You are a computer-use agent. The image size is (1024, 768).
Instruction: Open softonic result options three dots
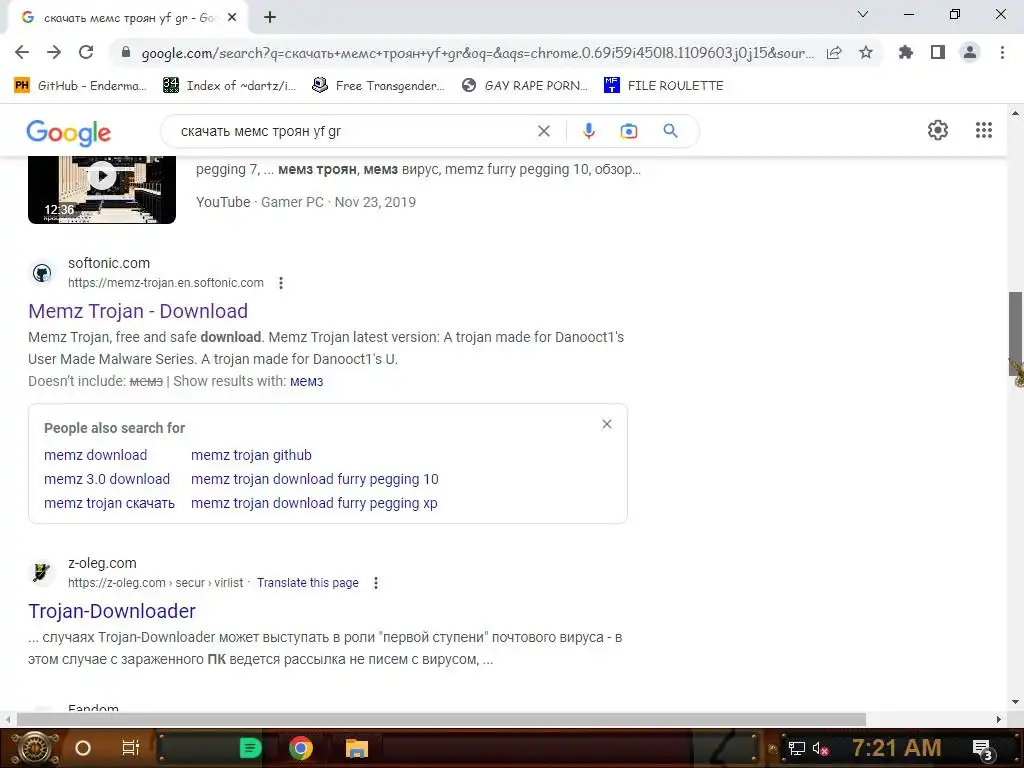click(281, 283)
